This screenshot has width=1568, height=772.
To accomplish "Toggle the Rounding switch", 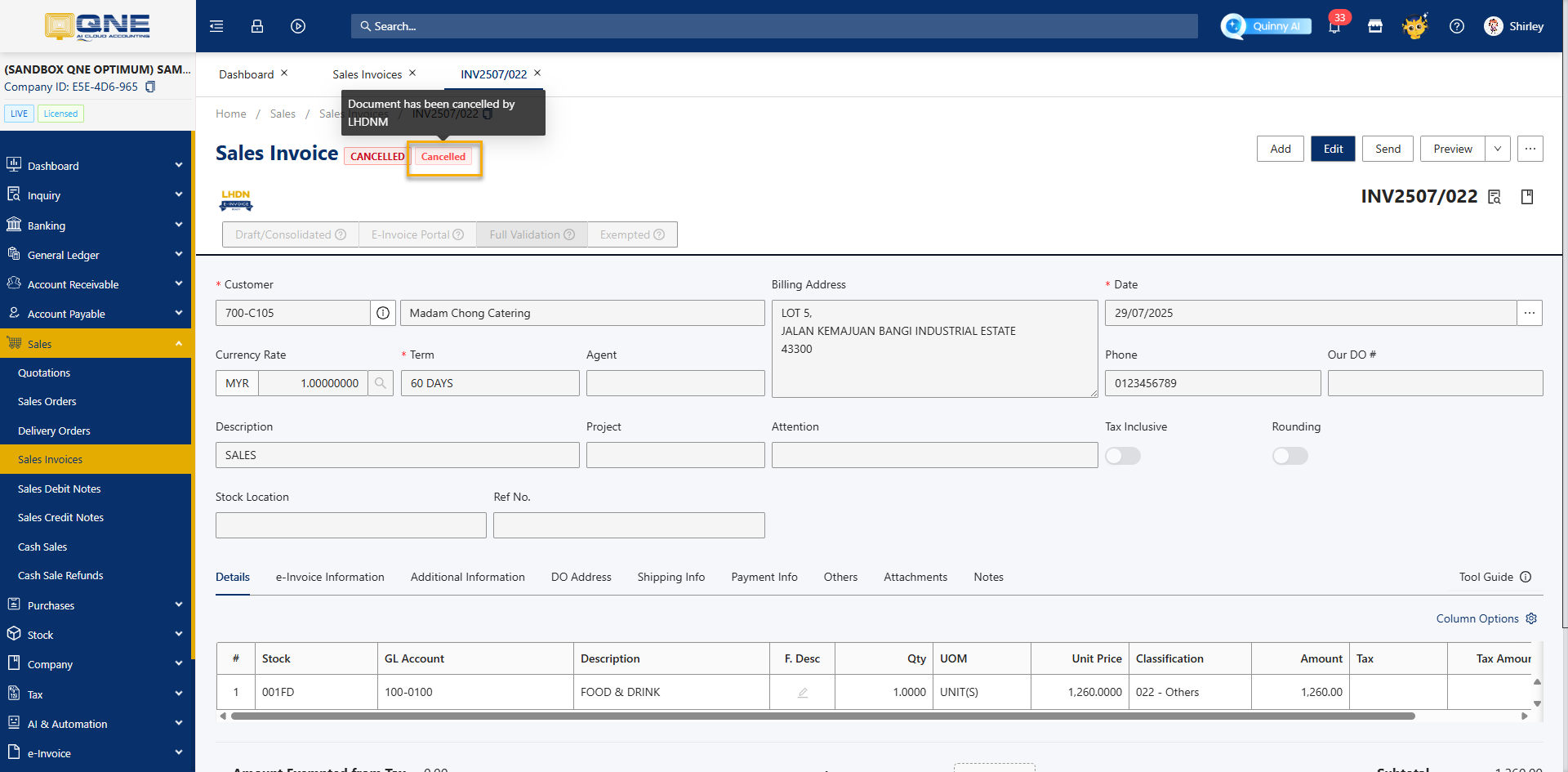I will coord(1290,456).
